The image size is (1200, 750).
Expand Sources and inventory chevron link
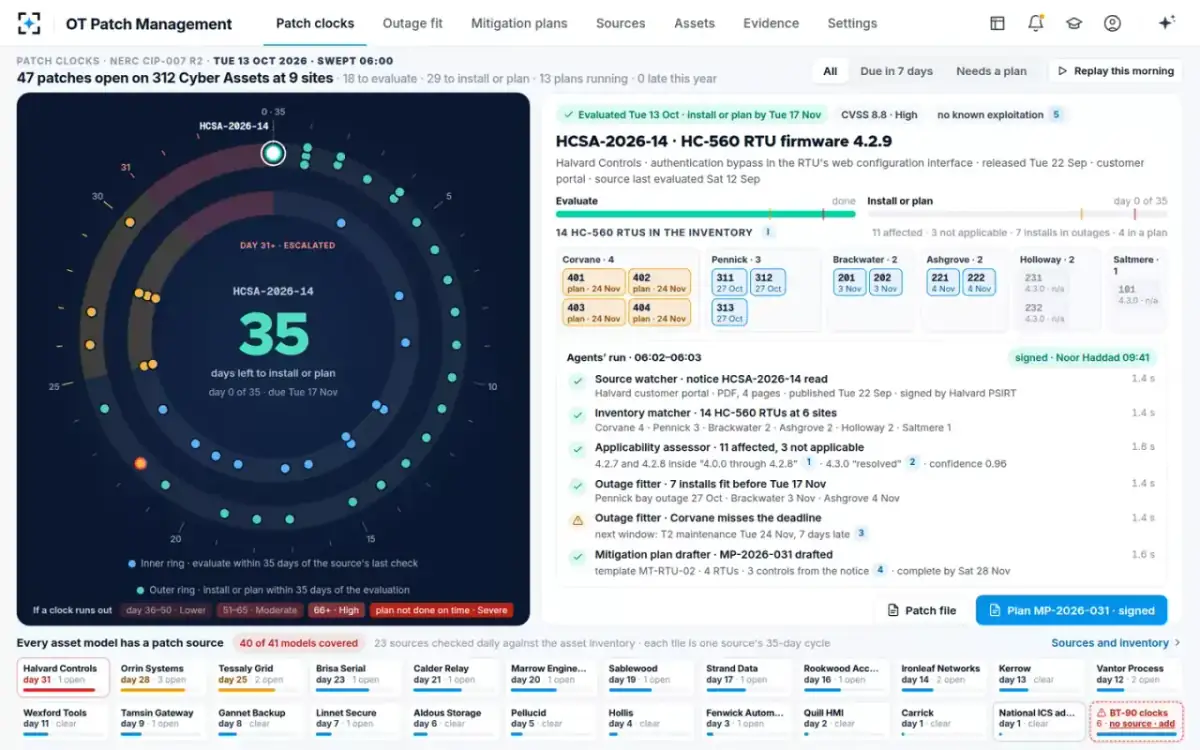tap(1115, 643)
